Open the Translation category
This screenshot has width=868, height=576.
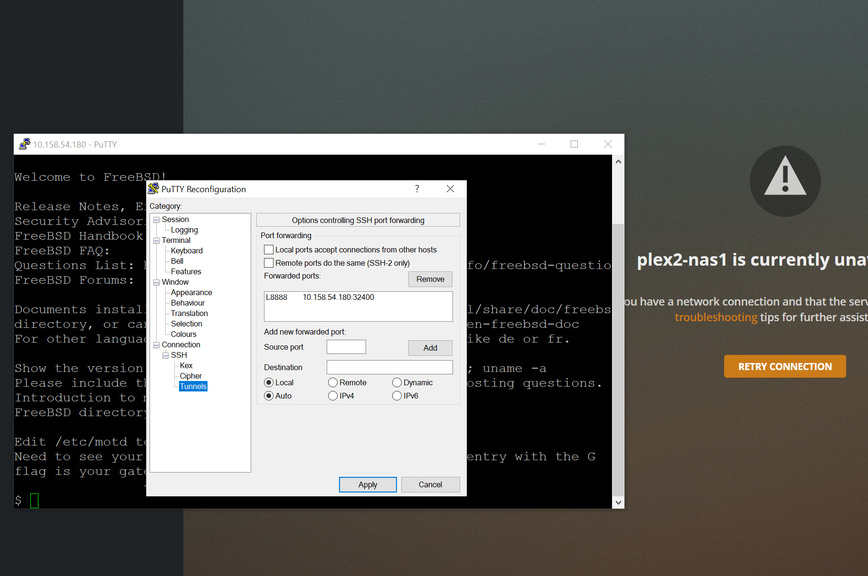click(x=189, y=313)
